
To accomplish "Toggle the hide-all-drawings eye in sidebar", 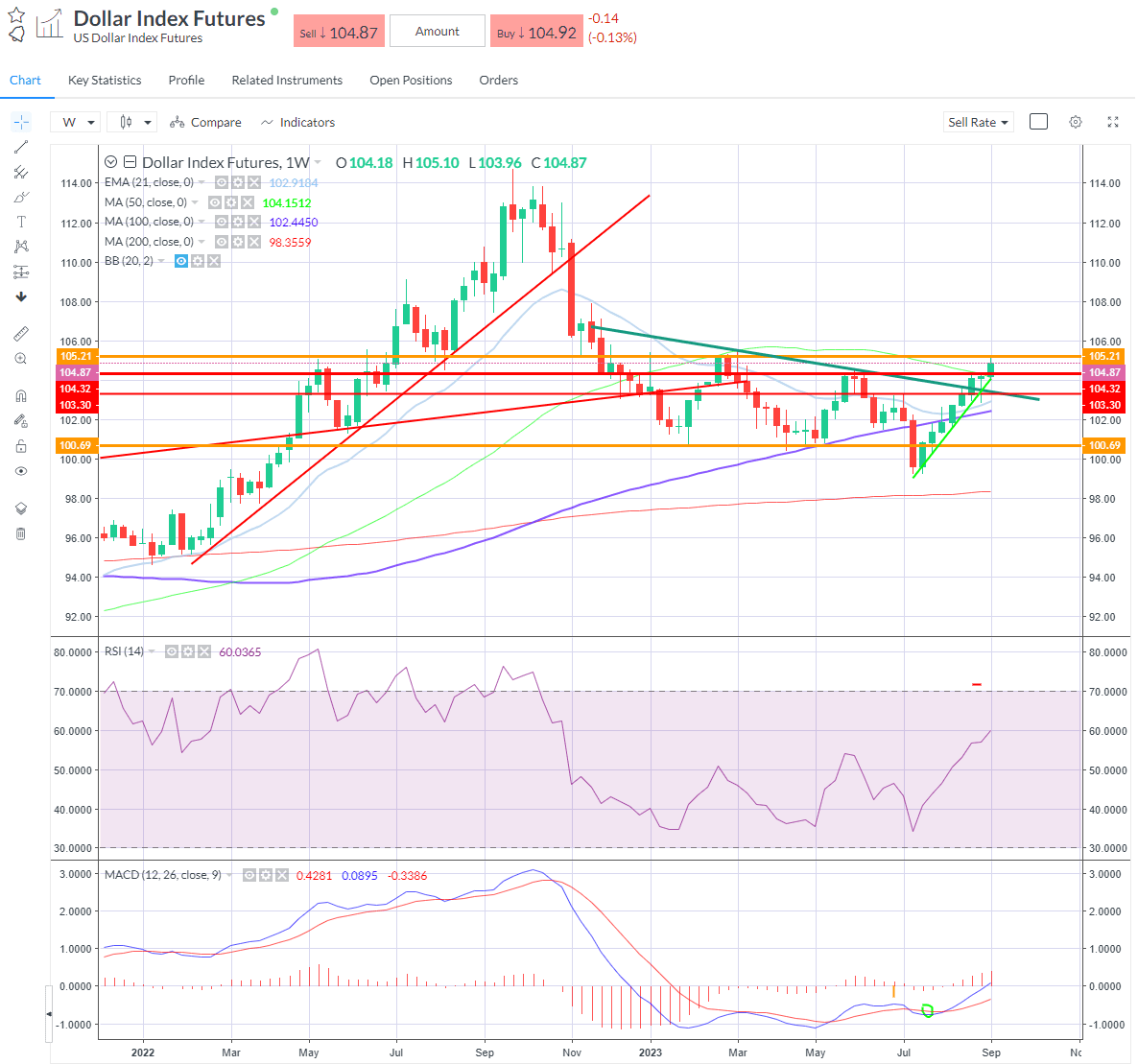I will coord(21,471).
